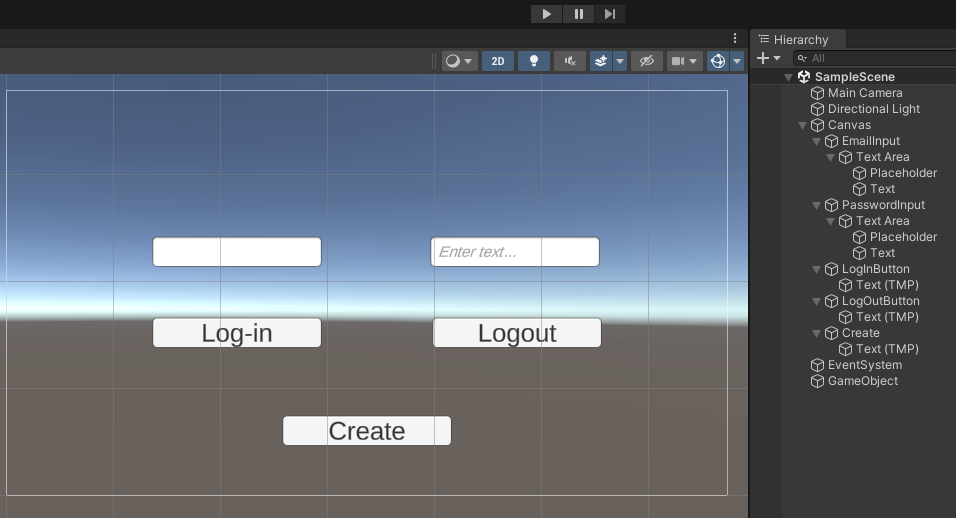This screenshot has width=956, height=518.
Task: Select Create in the Hierarchy
Action: 860,333
